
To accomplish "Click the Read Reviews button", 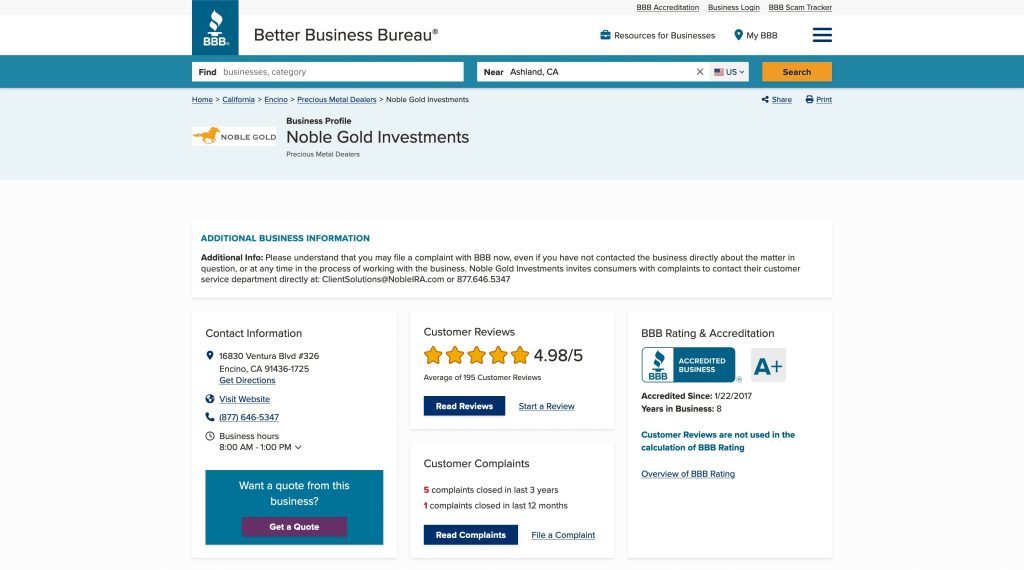I will pyautogui.click(x=464, y=406).
